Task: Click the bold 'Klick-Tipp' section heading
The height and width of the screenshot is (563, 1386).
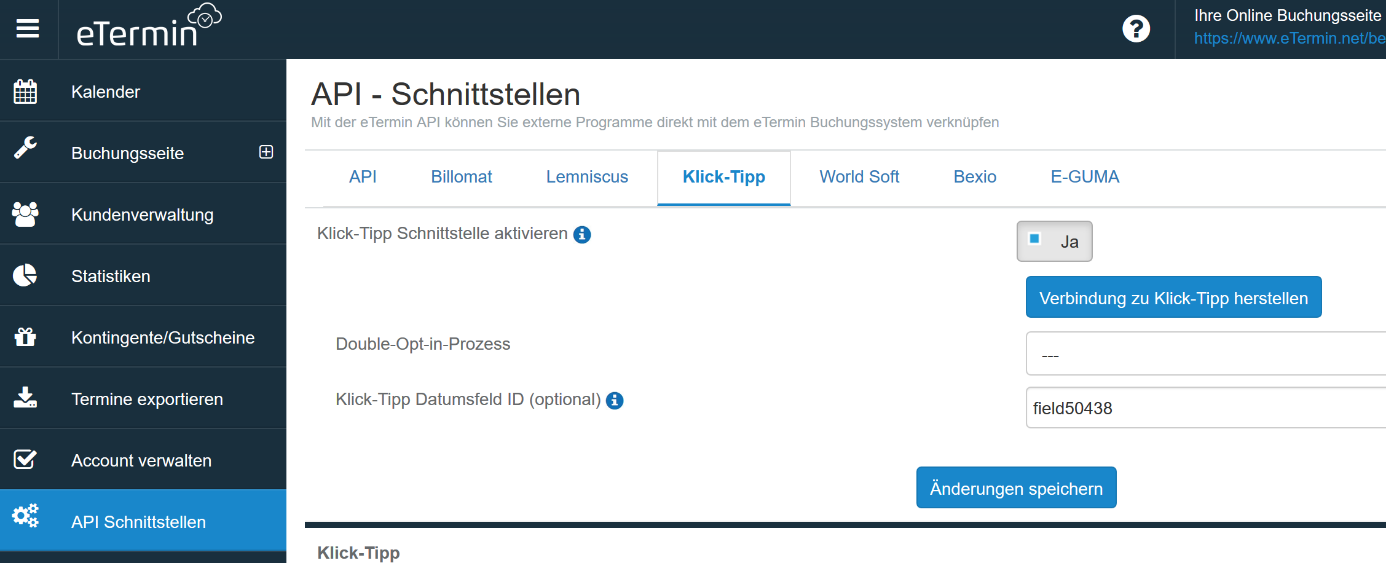Action: (x=358, y=553)
